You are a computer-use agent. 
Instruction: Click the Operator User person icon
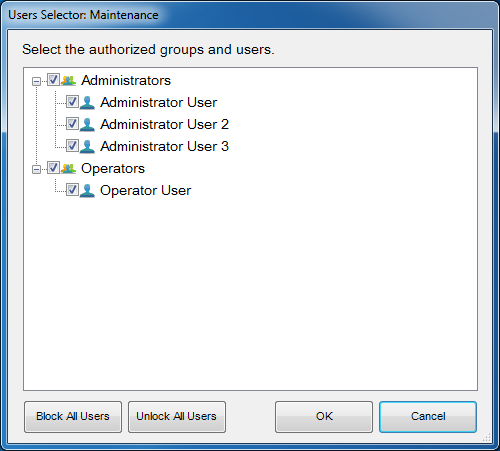tap(87, 190)
